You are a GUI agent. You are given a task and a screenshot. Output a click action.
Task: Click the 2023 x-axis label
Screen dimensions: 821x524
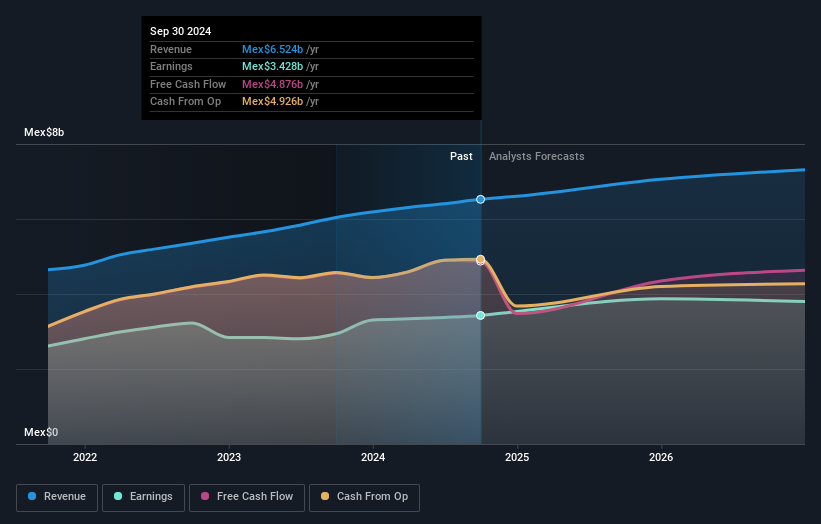pos(229,457)
